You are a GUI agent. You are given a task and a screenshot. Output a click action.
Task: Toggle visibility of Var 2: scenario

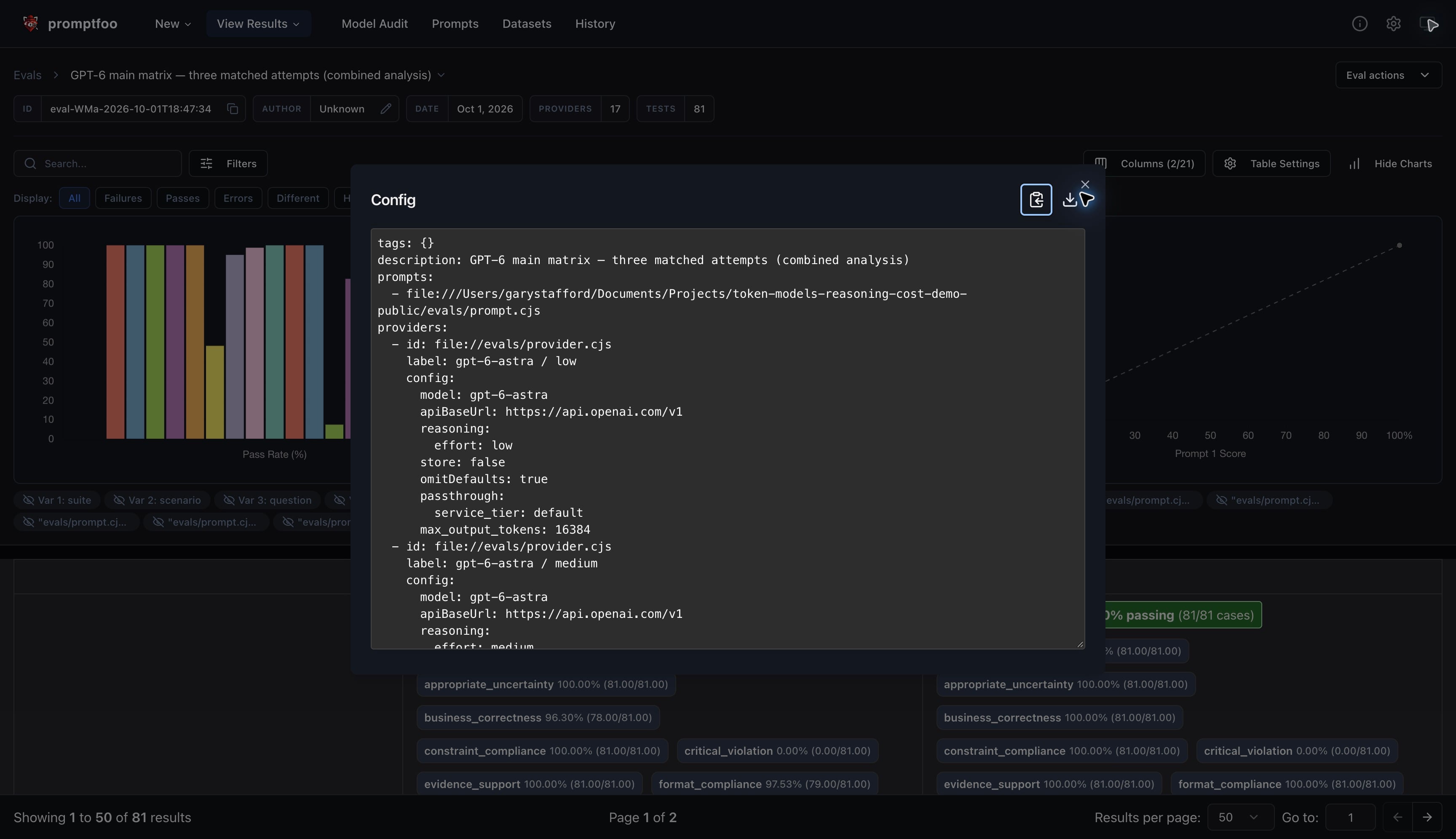click(x=157, y=500)
